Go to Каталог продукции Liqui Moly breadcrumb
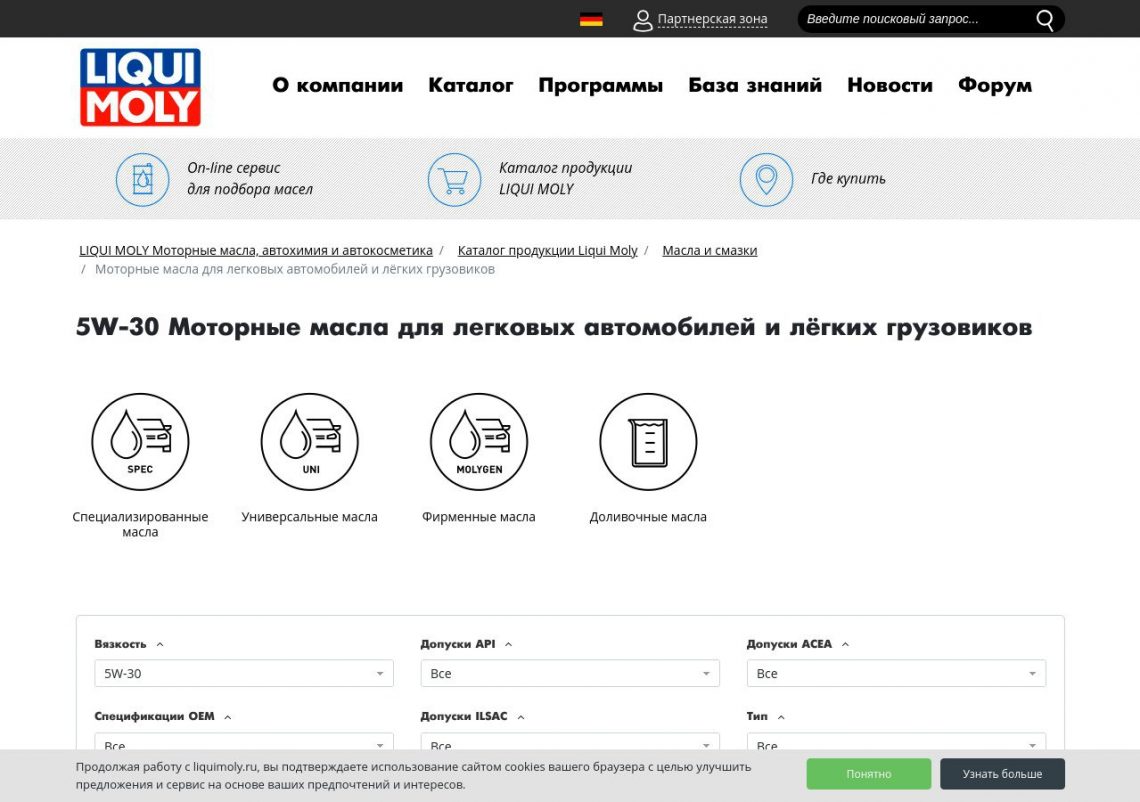This screenshot has width=1140, height=802. [547, 250]
